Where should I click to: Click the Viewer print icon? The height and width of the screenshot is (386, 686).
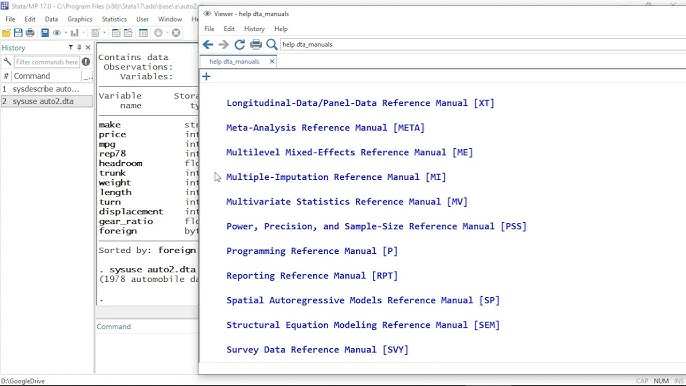pyautogui.click(x=256, y=44)
